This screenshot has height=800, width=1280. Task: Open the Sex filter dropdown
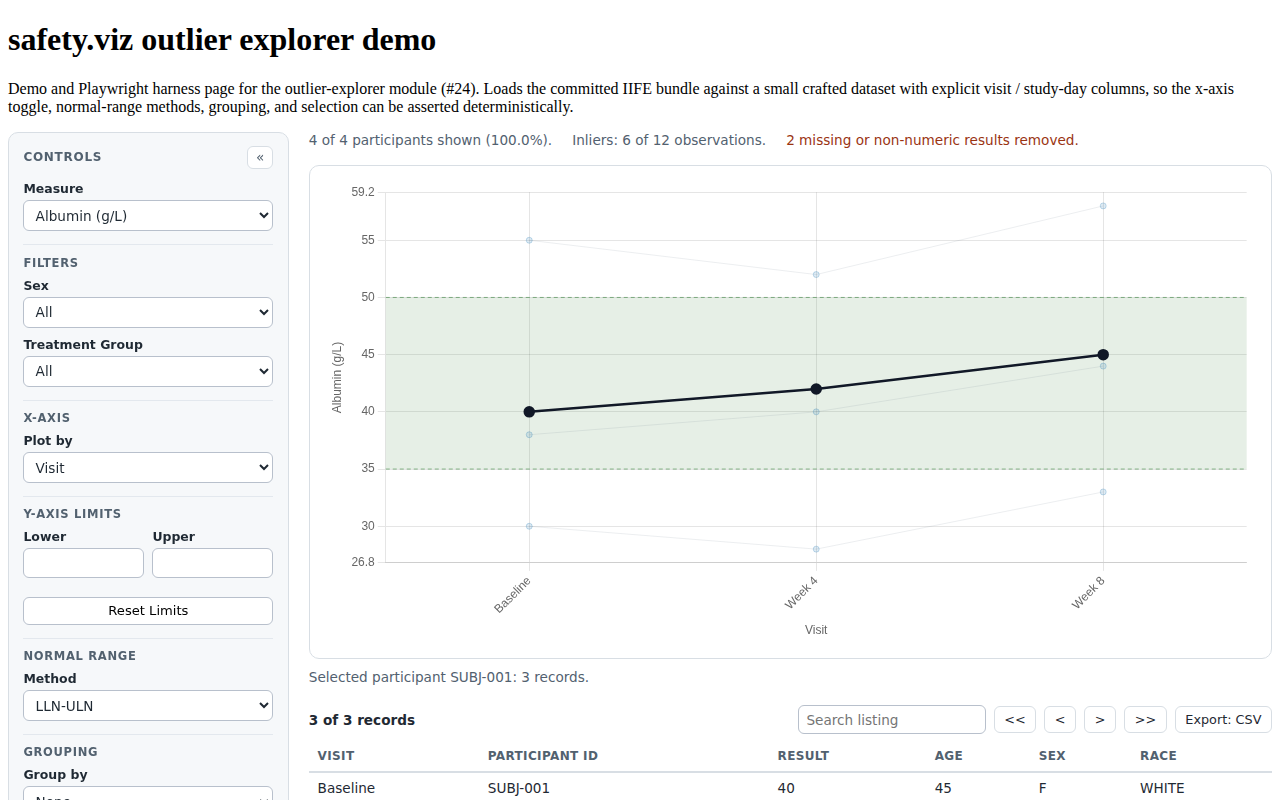(x=148, y=312)
